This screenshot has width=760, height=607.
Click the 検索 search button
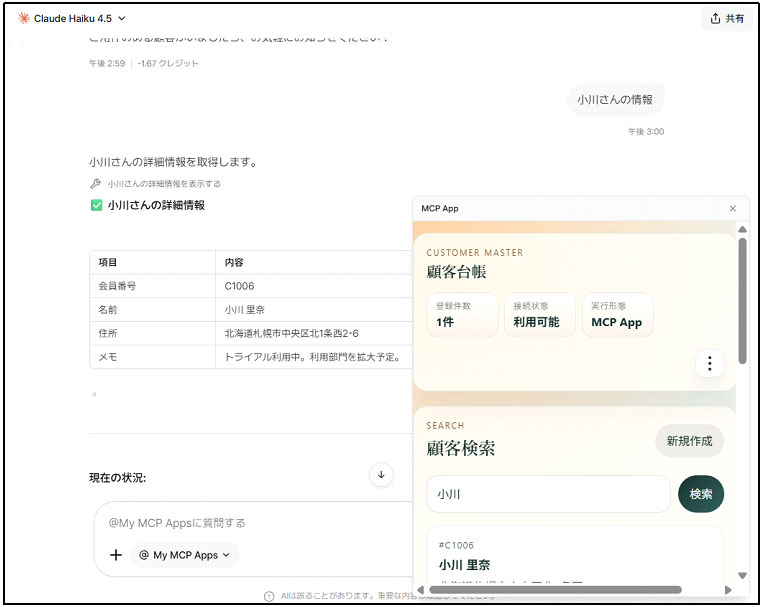[x=701, y=494]
